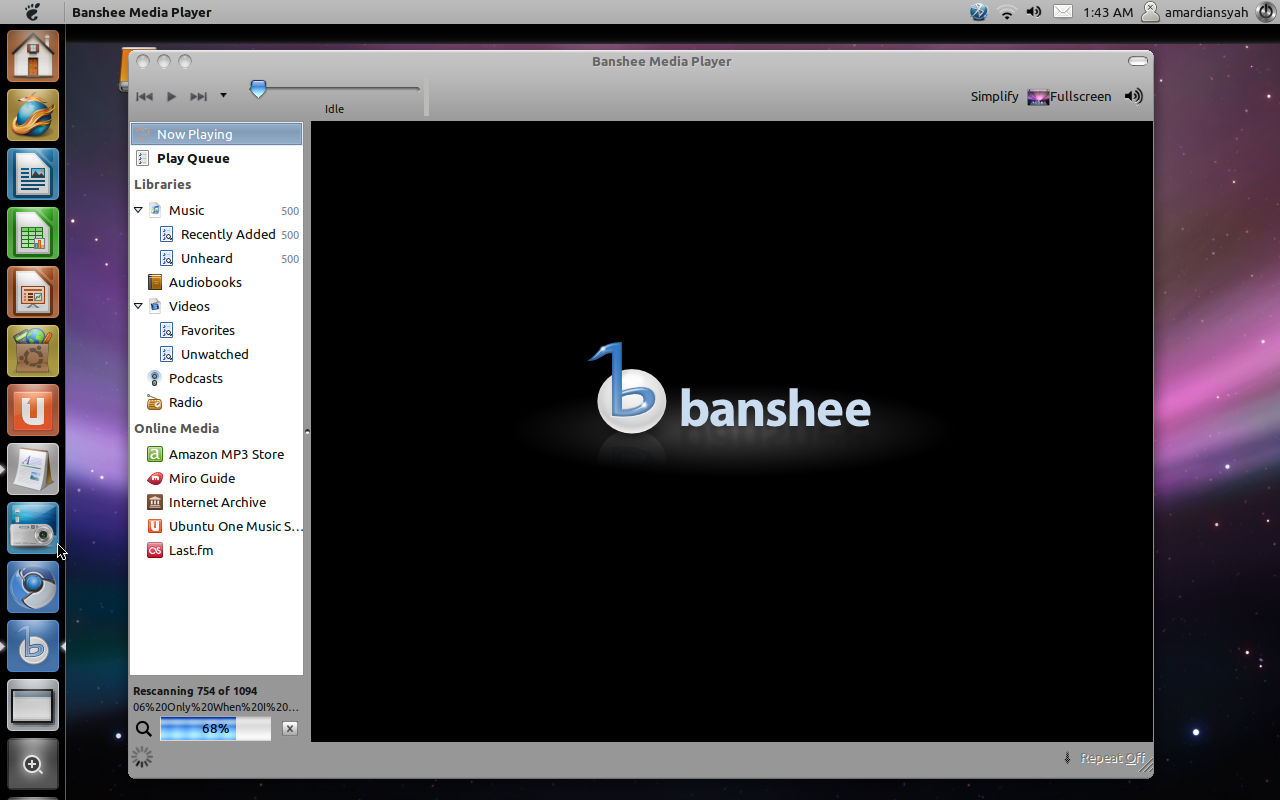Click the magnifier icon beside rescan progress
Viewport: 1280px width, 800px height.
click(x=144, y=729)
